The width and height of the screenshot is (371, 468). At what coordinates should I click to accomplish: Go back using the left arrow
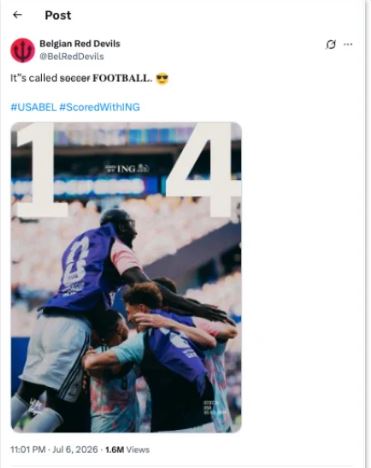17,15
